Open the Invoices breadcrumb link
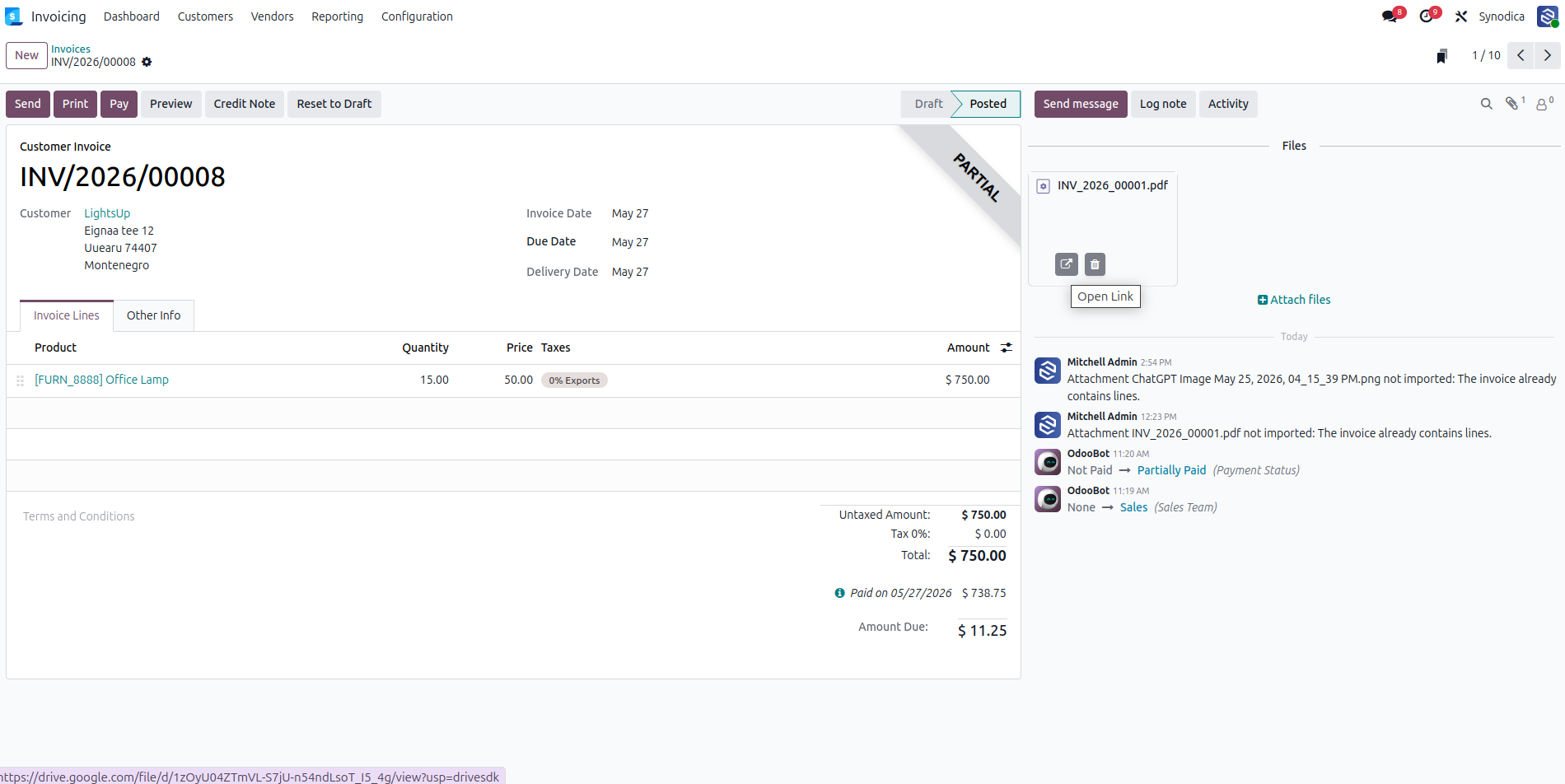Viewport: 1565px width, 784px height. pyautogui.click(x=71, y=49)
